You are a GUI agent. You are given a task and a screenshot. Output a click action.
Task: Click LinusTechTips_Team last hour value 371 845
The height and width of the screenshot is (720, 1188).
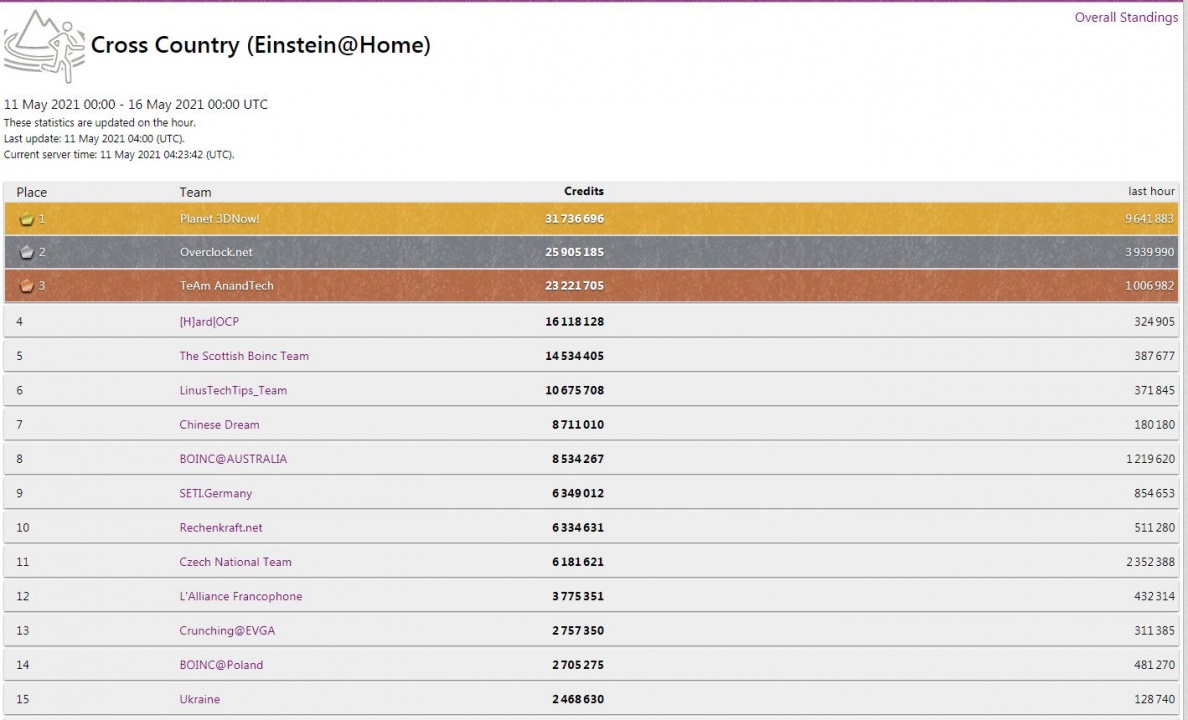[1155, 391]
